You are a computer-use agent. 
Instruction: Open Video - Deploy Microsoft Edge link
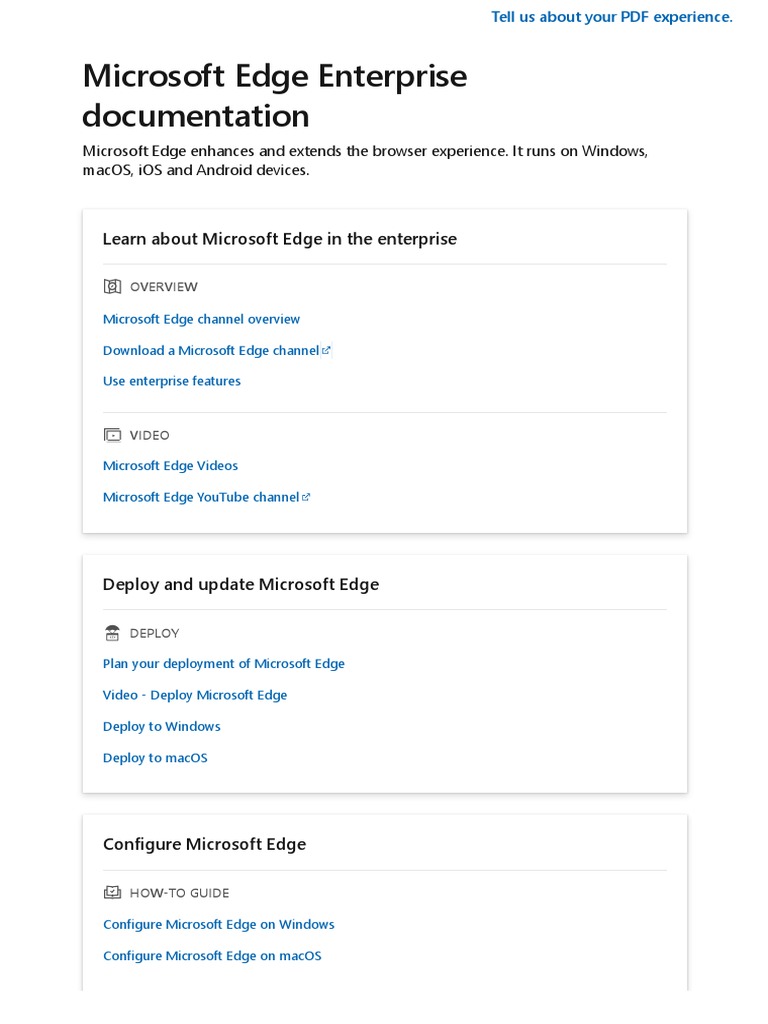tap(194, 695)
